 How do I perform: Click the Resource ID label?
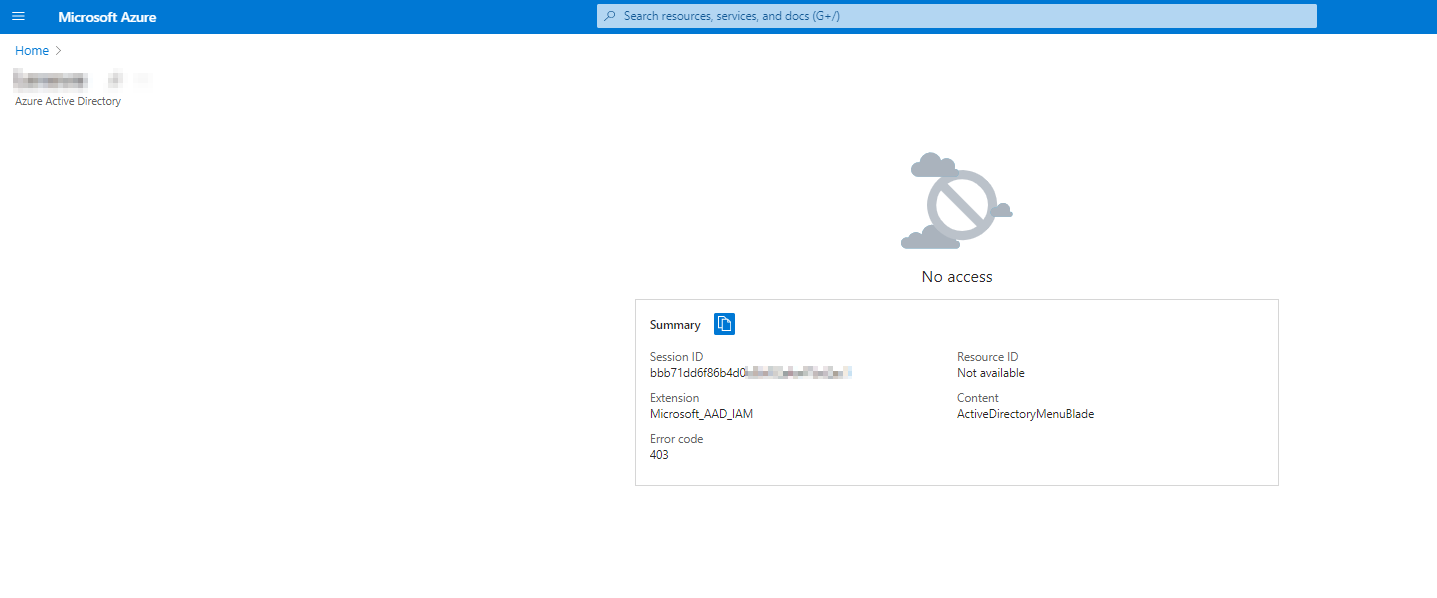coord(987,357)
